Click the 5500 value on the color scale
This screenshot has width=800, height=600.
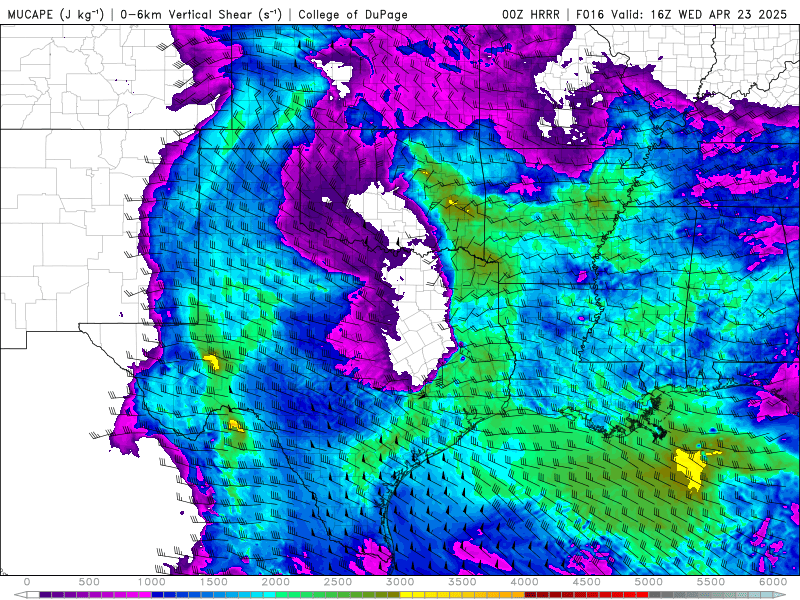coord(712,582)
